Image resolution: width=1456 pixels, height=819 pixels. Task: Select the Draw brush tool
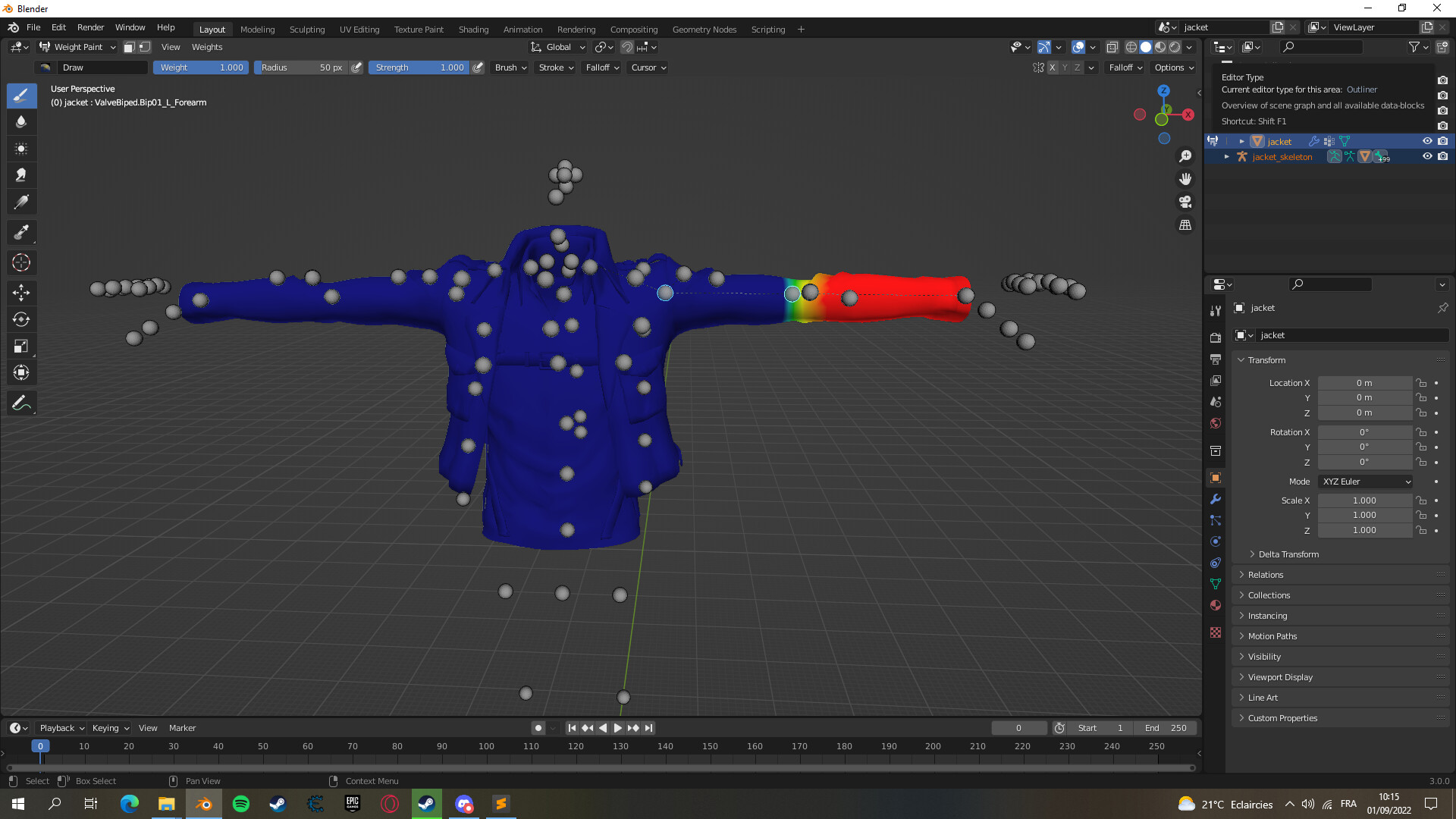point(21,96)
